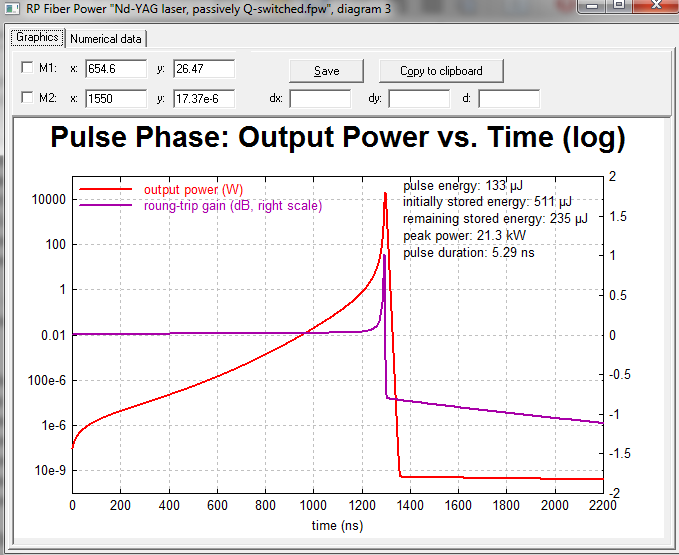Image resolution: width=679 pixels, height=555 pixels.
Task: Open the Numerical data tab
Action: click(x=106, y=39)
